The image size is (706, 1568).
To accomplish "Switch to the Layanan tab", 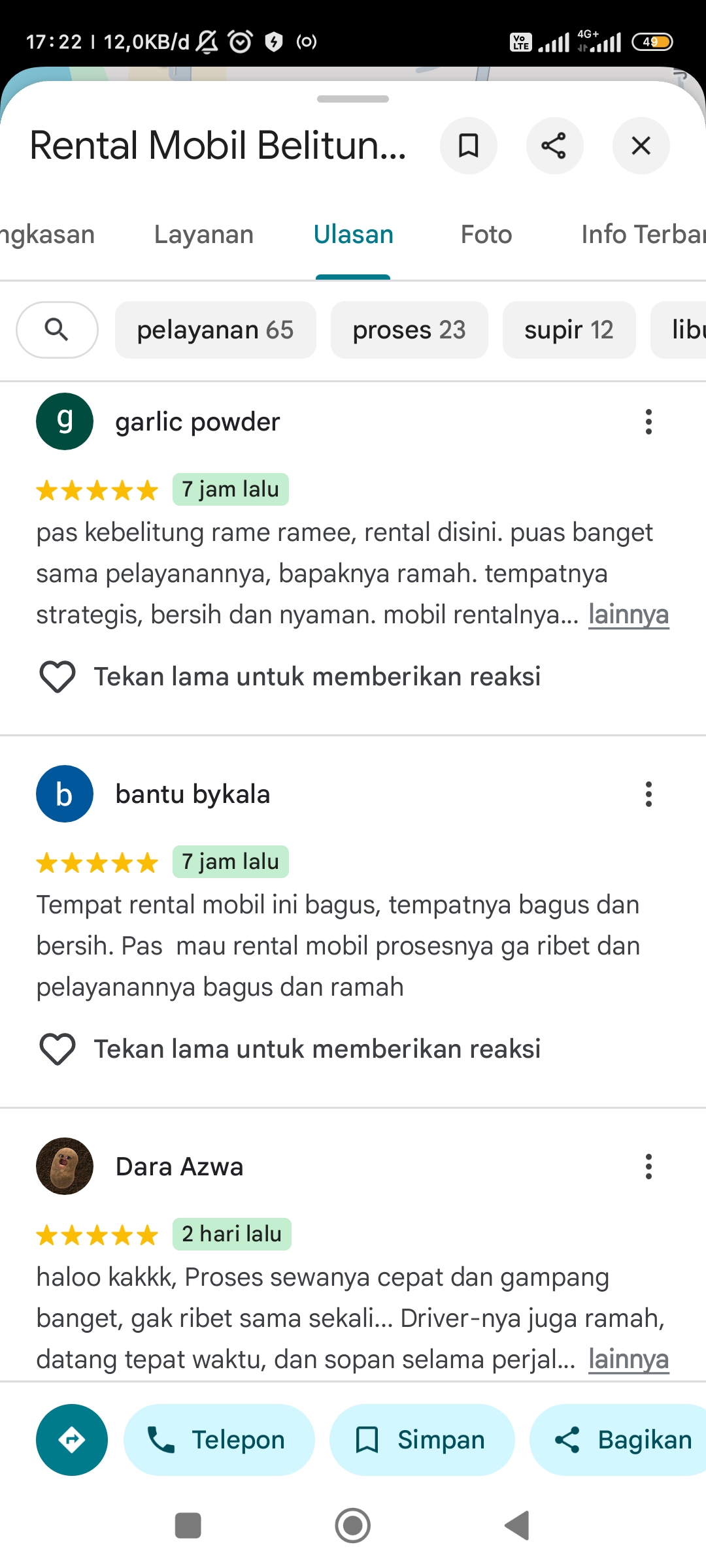I will 204,235.
